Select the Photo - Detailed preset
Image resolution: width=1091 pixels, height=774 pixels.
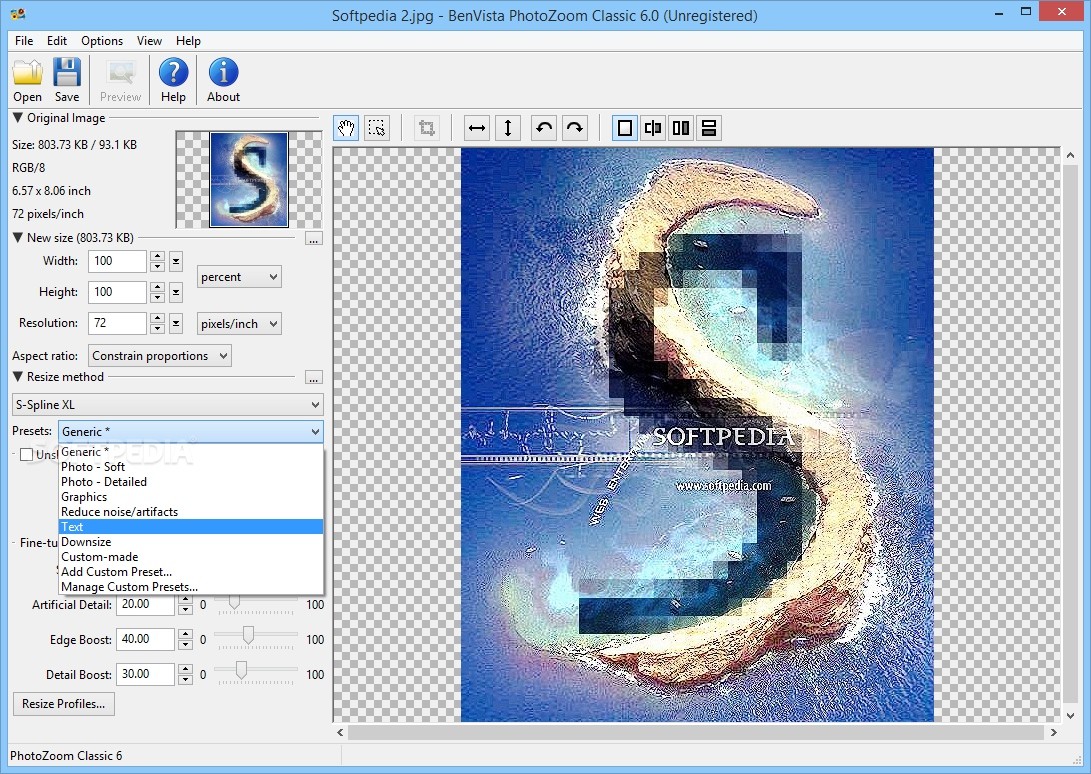pos(191,482)
